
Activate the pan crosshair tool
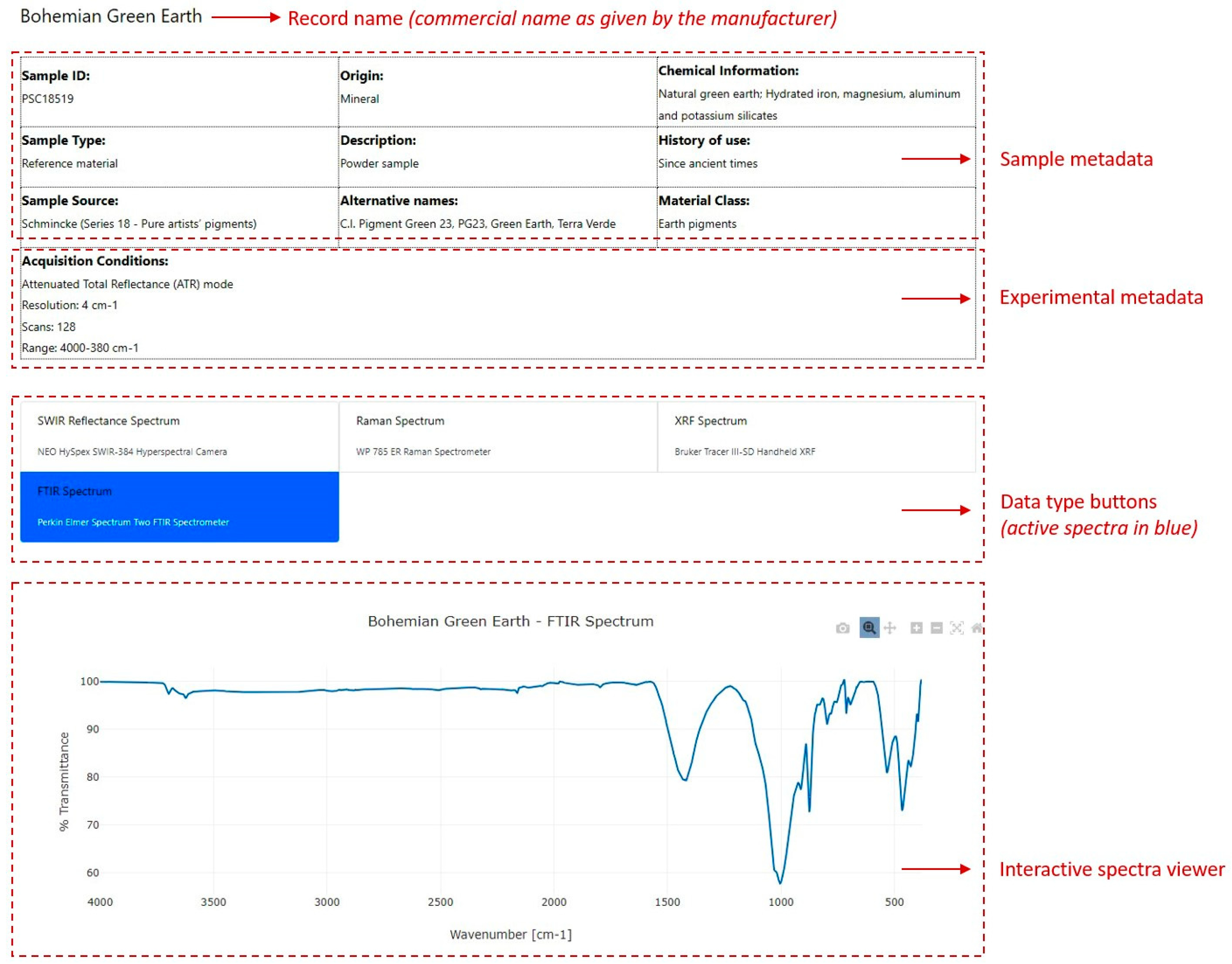point(890,628)
